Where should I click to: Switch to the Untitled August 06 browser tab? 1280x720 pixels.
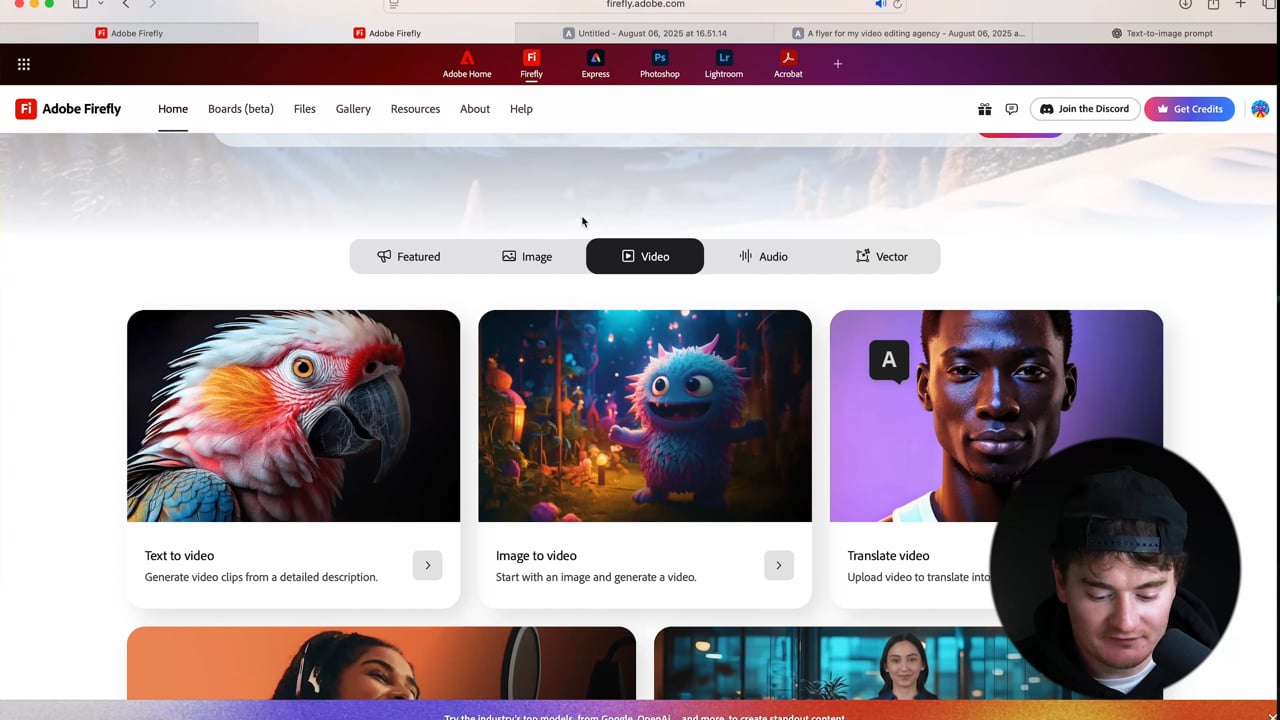[x=645, y=33]
